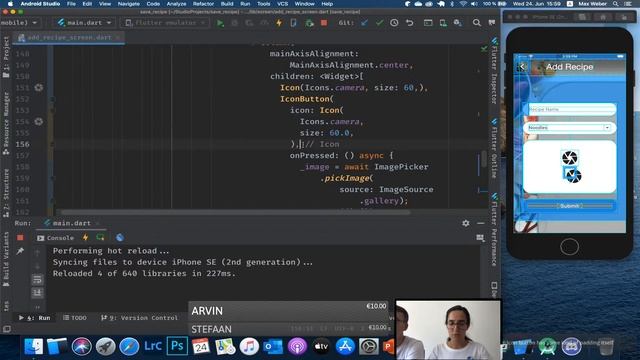Click the Debug bug icon in toolbar
This screenshot has width=640, height=360.
tap(235, 23)
